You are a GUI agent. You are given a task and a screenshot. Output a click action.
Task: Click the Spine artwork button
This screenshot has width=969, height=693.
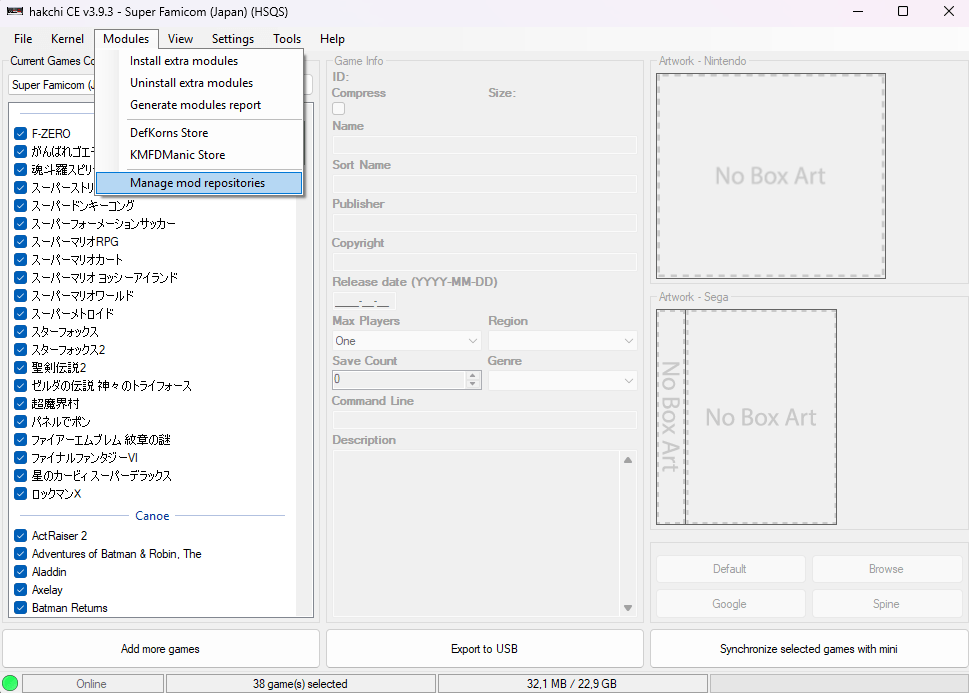pyautogui.click(x=886, y=604)
